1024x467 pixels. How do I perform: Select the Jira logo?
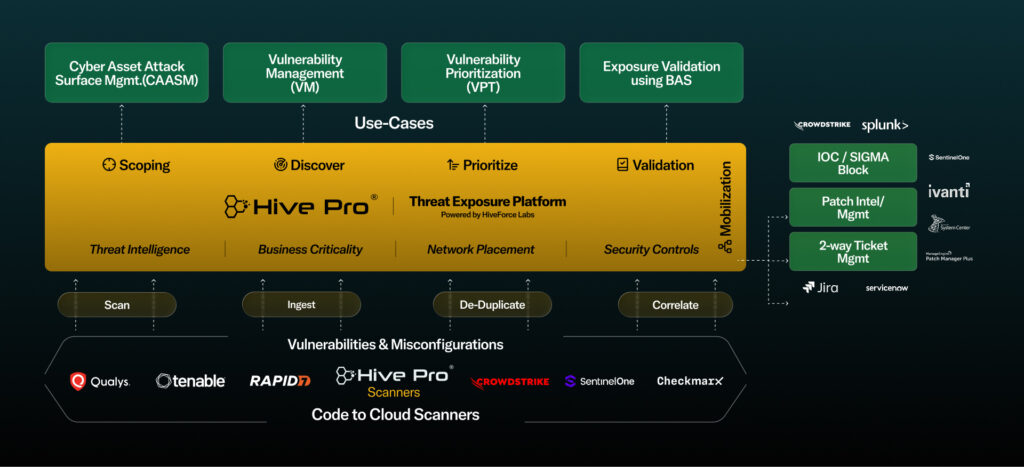(820, 288)
